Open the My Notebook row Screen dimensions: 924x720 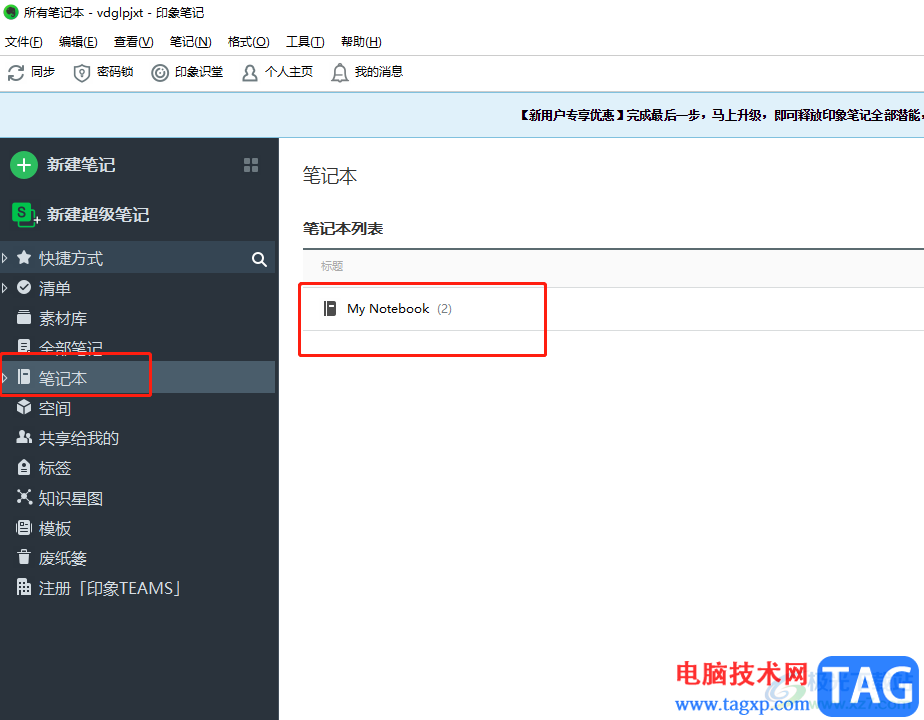point(613,309)
